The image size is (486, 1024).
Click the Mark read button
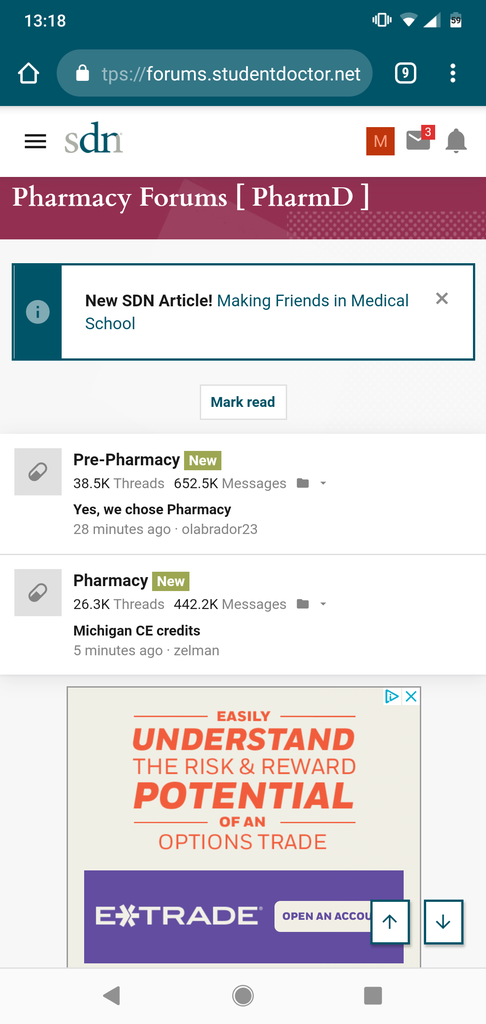243,402
